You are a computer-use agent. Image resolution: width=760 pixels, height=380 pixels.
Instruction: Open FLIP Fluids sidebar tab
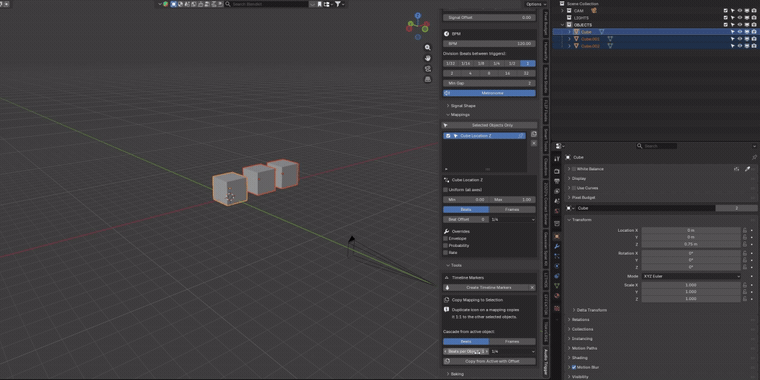546,111
